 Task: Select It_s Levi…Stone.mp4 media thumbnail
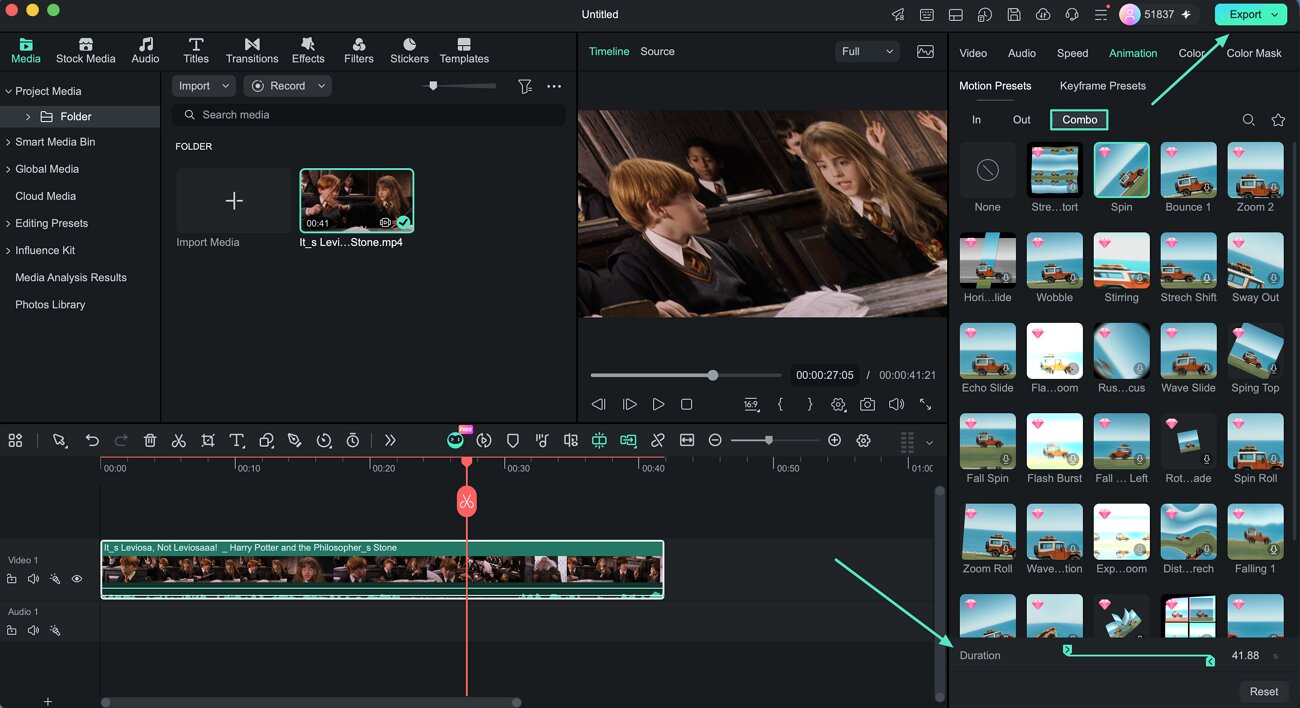(356, 200)
